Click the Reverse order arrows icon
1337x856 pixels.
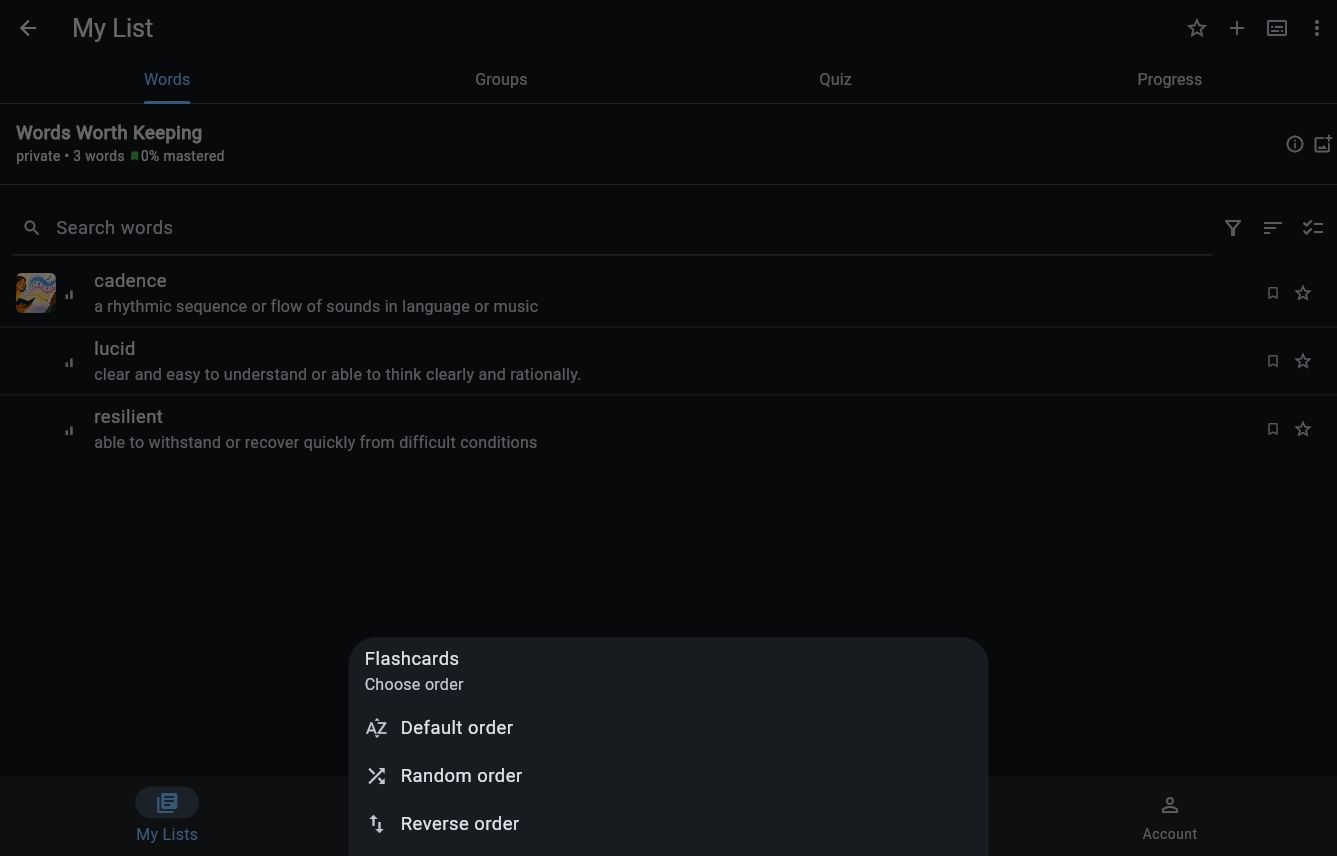click(376, 824)
